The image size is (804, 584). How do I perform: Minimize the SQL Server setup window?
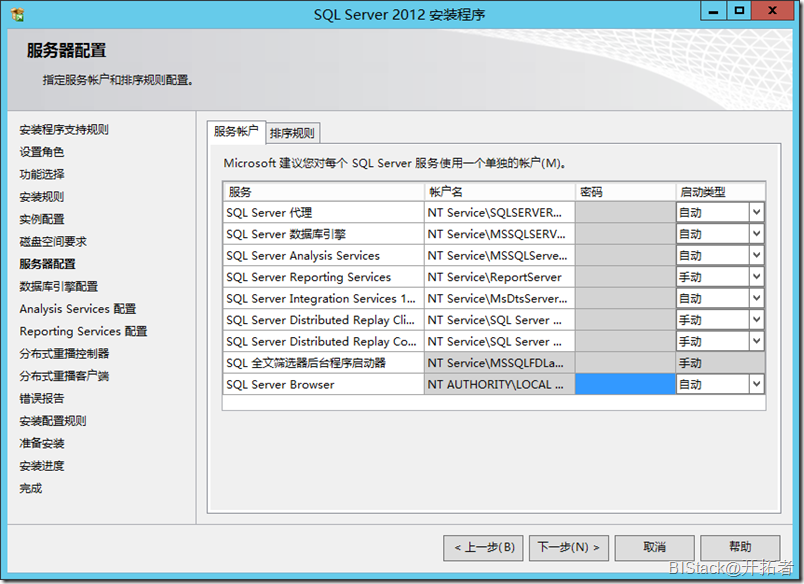713,11
